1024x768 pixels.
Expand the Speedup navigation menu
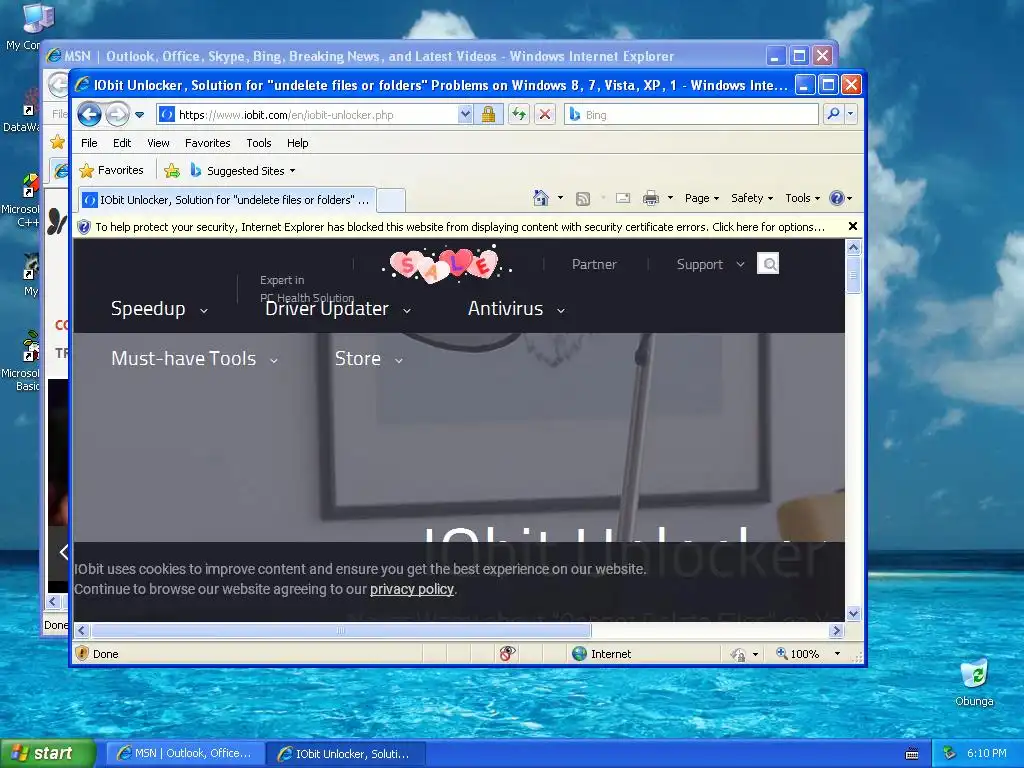coord(159,308)
